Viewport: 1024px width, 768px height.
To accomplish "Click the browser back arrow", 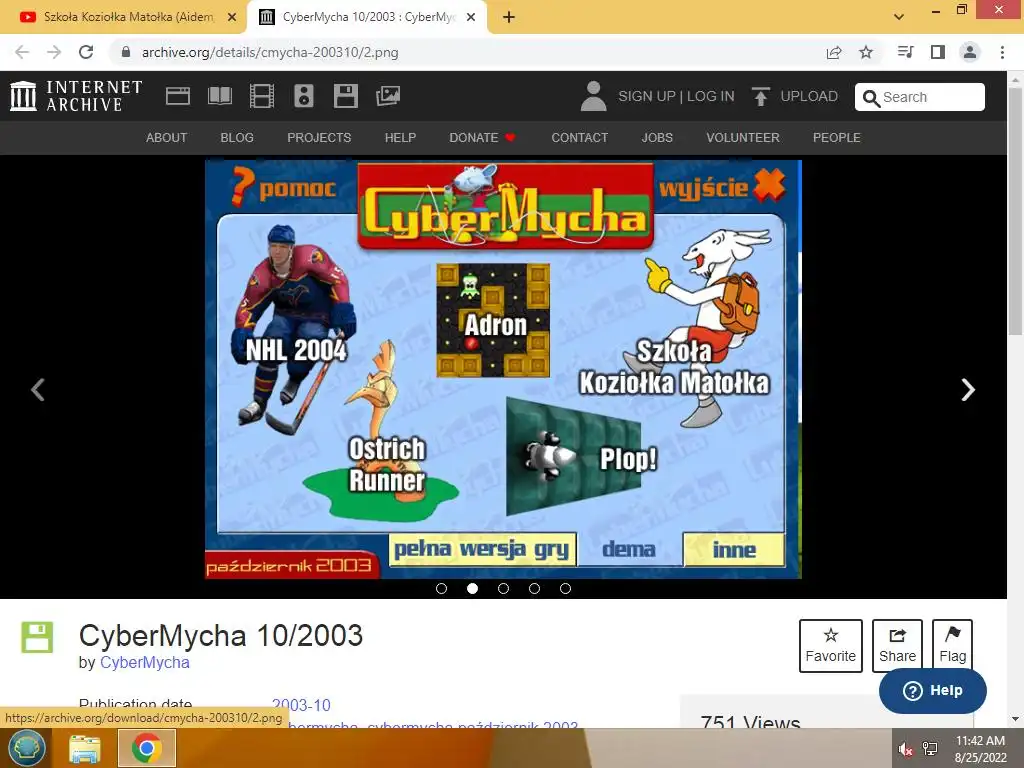I will point(22,52).
